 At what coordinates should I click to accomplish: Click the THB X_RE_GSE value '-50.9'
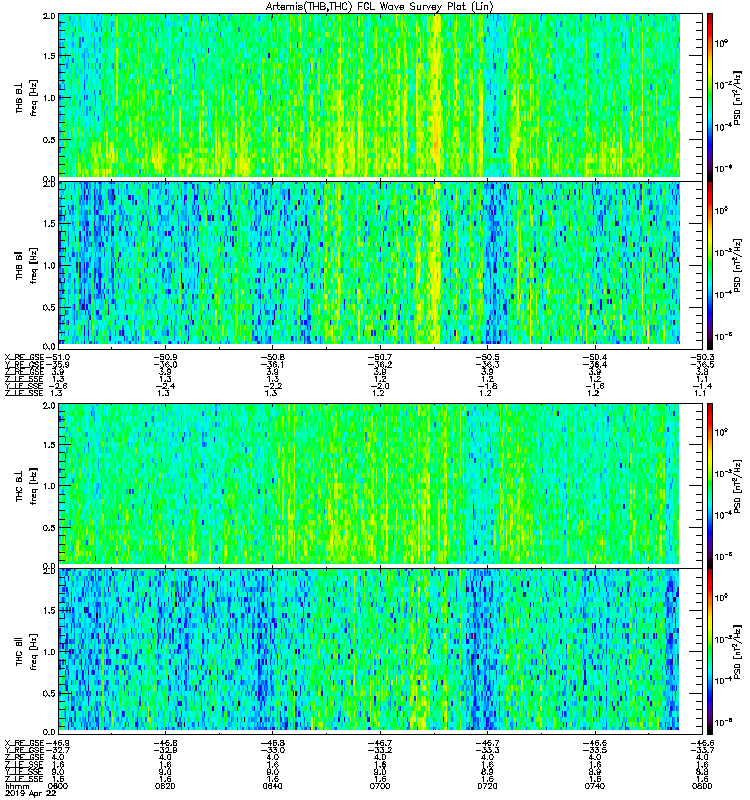click(x=165, y=357)
